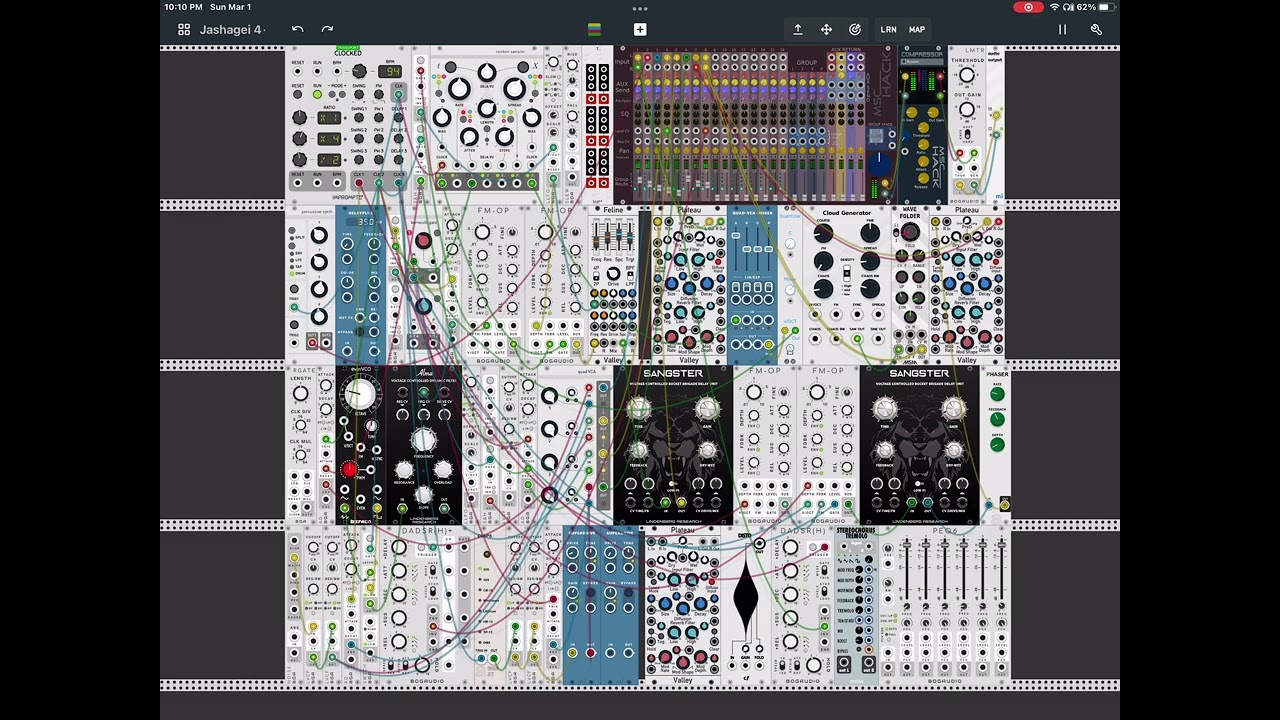Click the red PWM knob on EvenVCO
This screenshot has height=720, width=1280.
pos(349,468)
